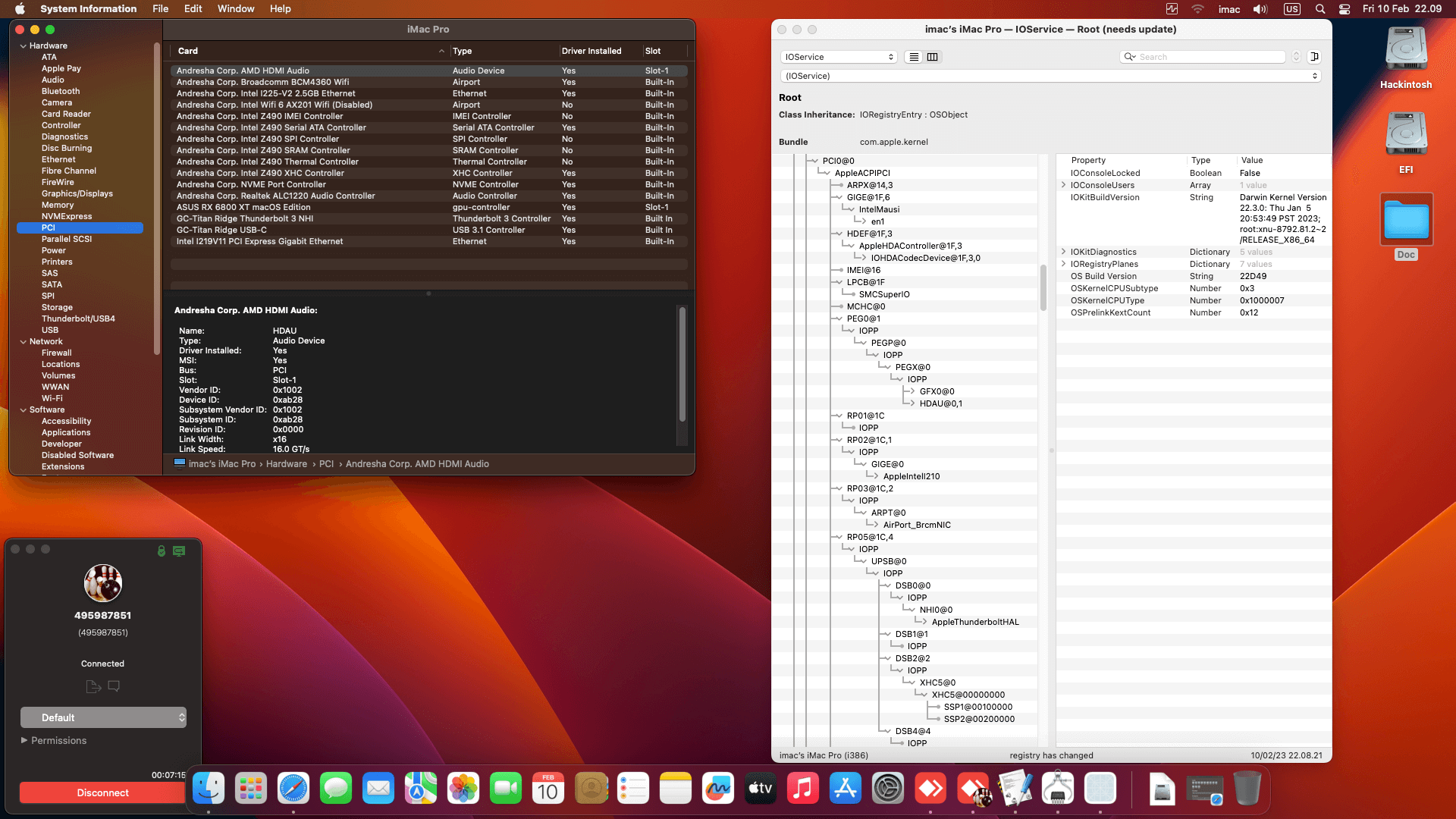
Task: Click Hardware in the breadcrumb path bar
Action: point(287,463)
